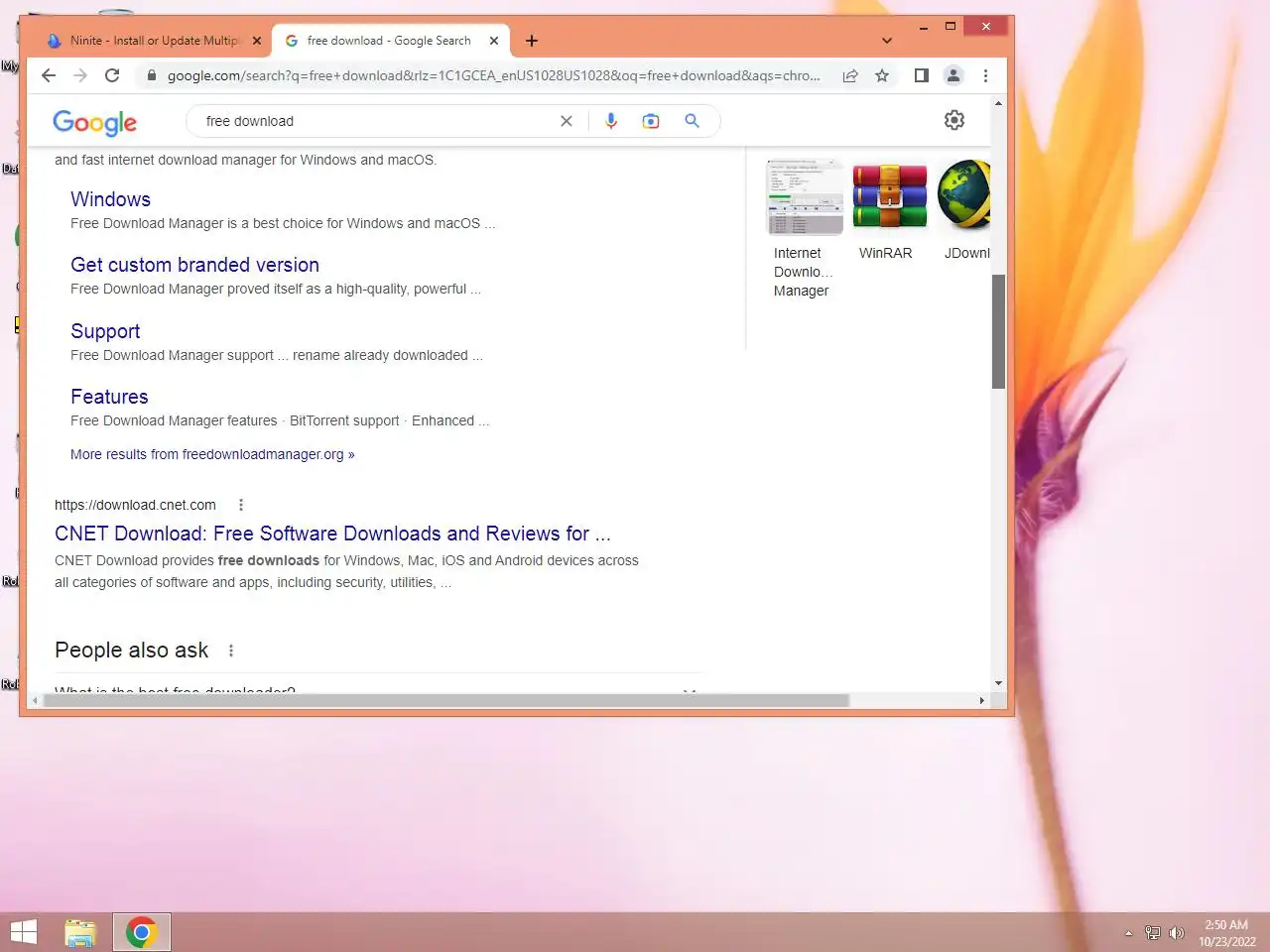View more results from freedownloadmanager.org
1270x952 pixels.
212,454
